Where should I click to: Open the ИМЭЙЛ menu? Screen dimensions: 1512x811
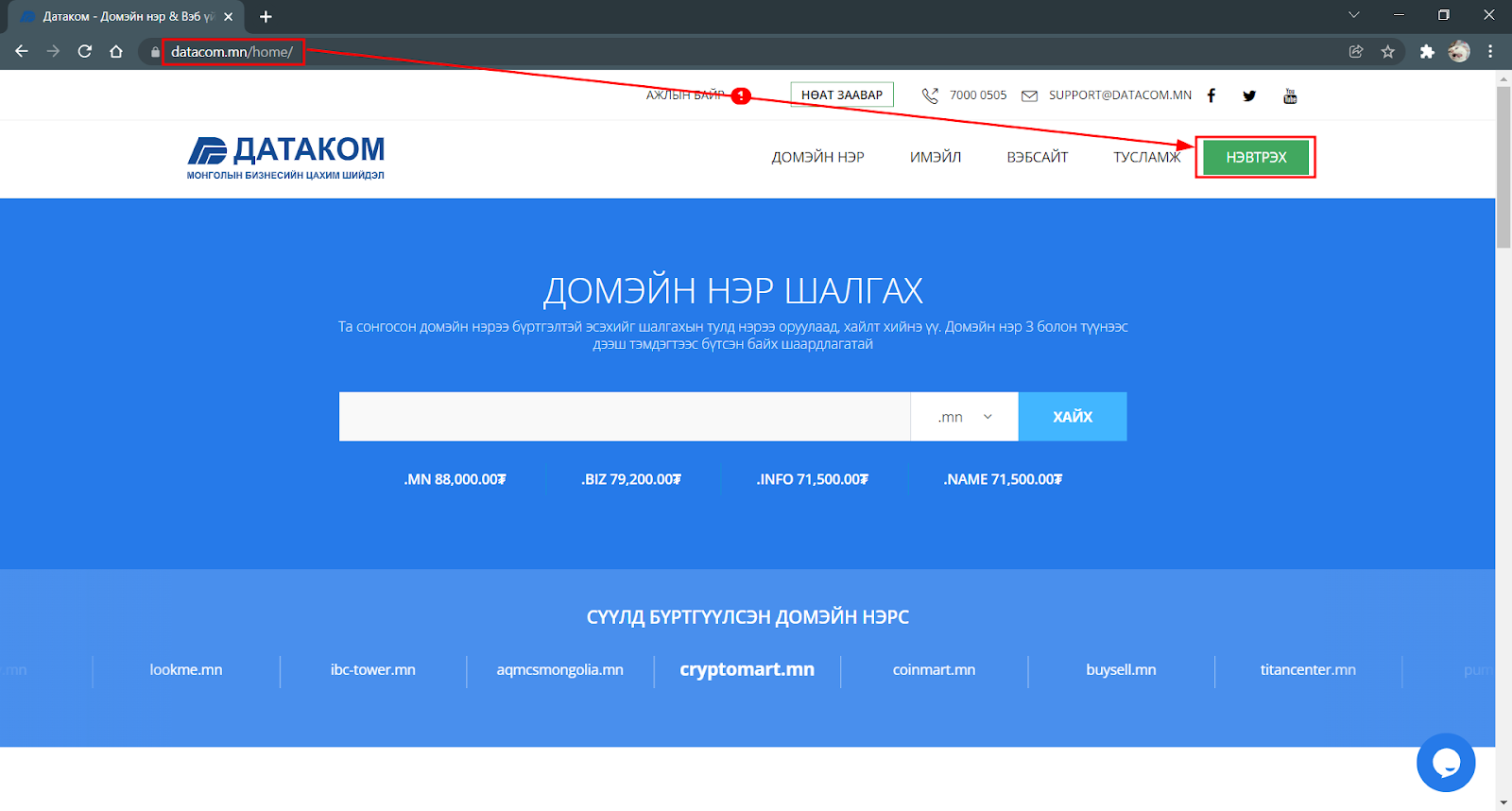(936, 157)
